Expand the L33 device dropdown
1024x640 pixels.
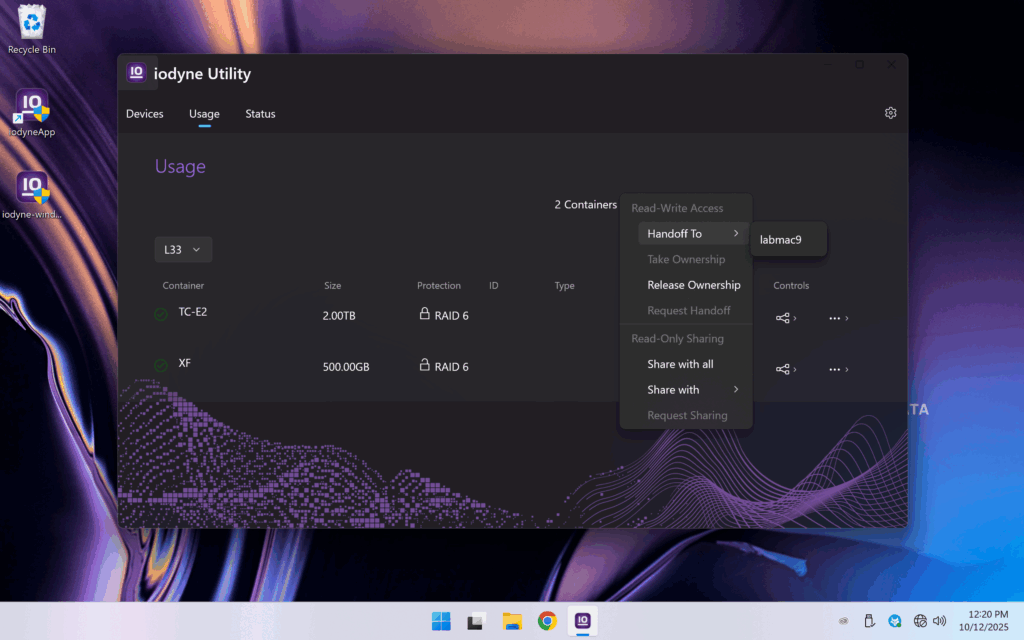183,249
